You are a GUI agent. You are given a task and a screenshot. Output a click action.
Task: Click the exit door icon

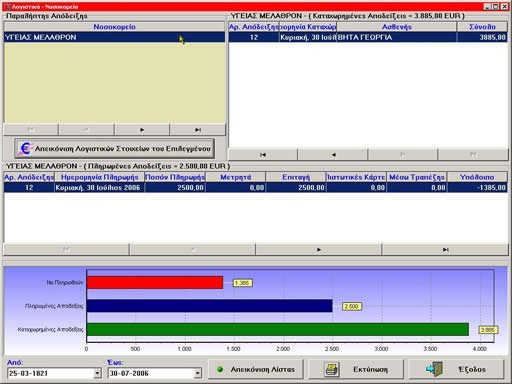coord(435,369)
